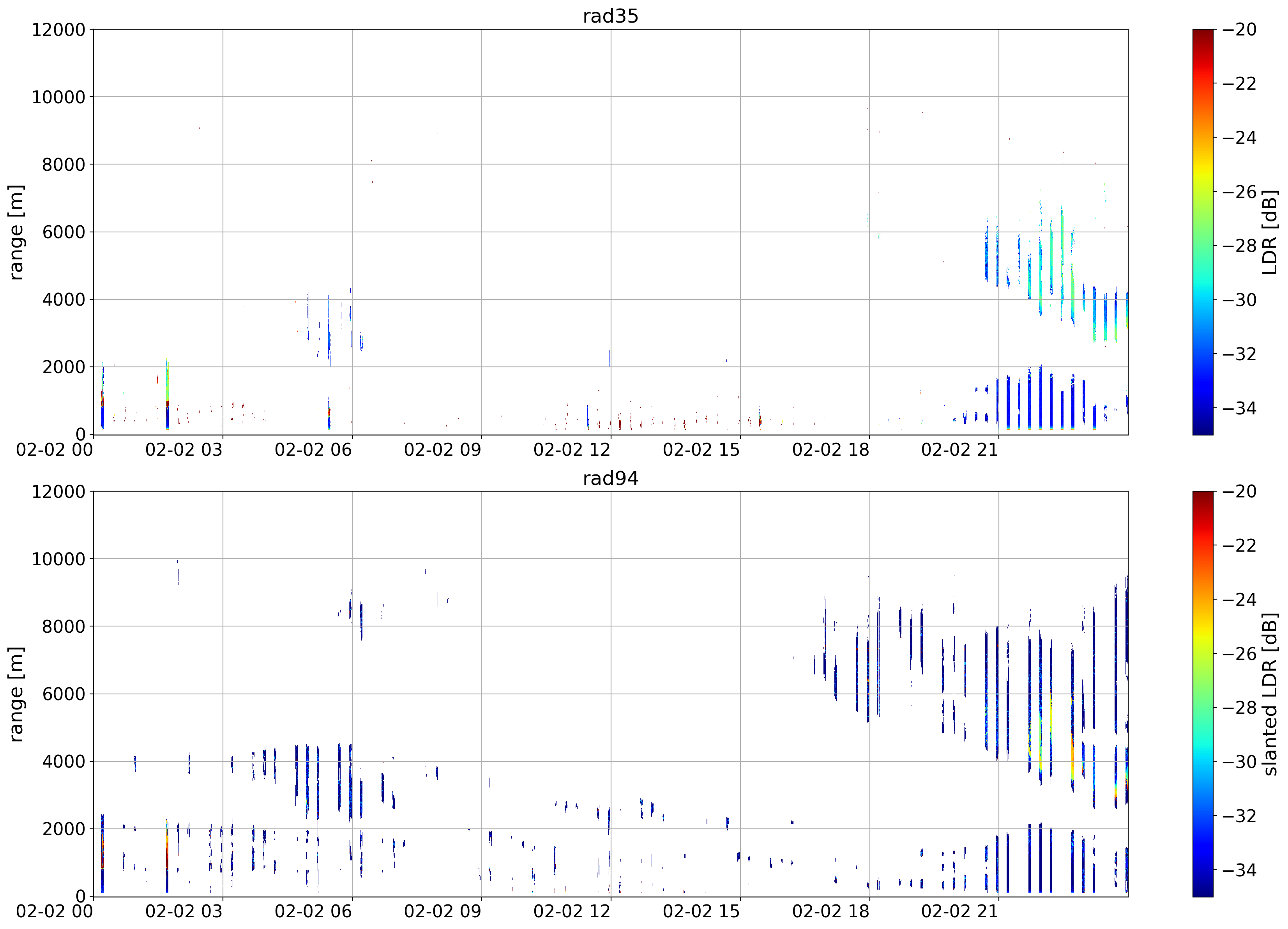Click the −32 tick on rad35 colorbar
This screenshot has width=1288, height=929.
pyautogui.click(x=1239, y=354)
